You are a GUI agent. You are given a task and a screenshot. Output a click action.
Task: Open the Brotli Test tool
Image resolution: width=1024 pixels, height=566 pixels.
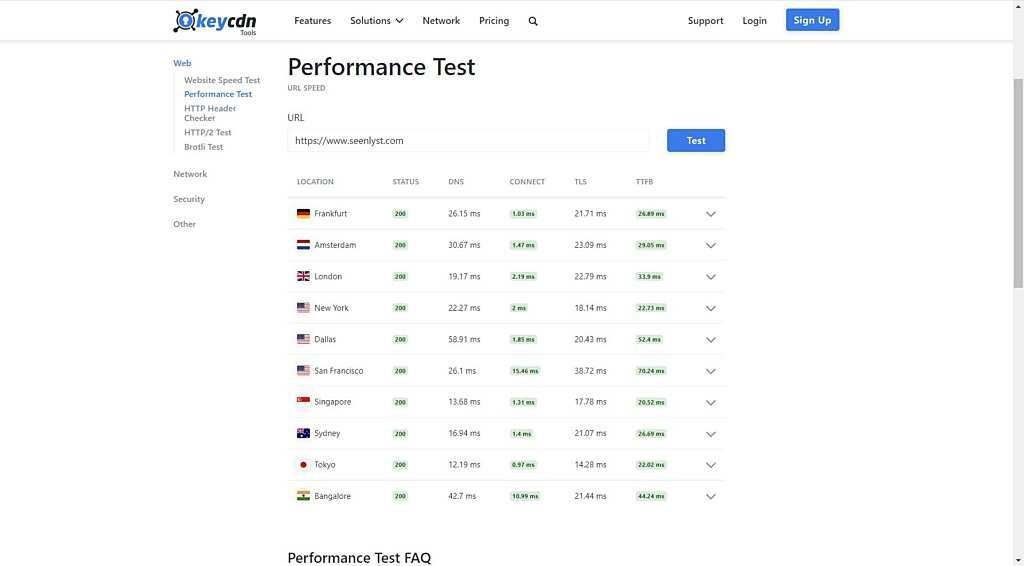click(x=203, y=147)
